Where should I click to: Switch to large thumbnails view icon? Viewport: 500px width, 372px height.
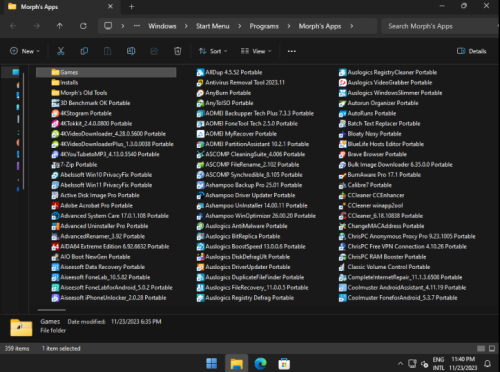tap(492, 349)
